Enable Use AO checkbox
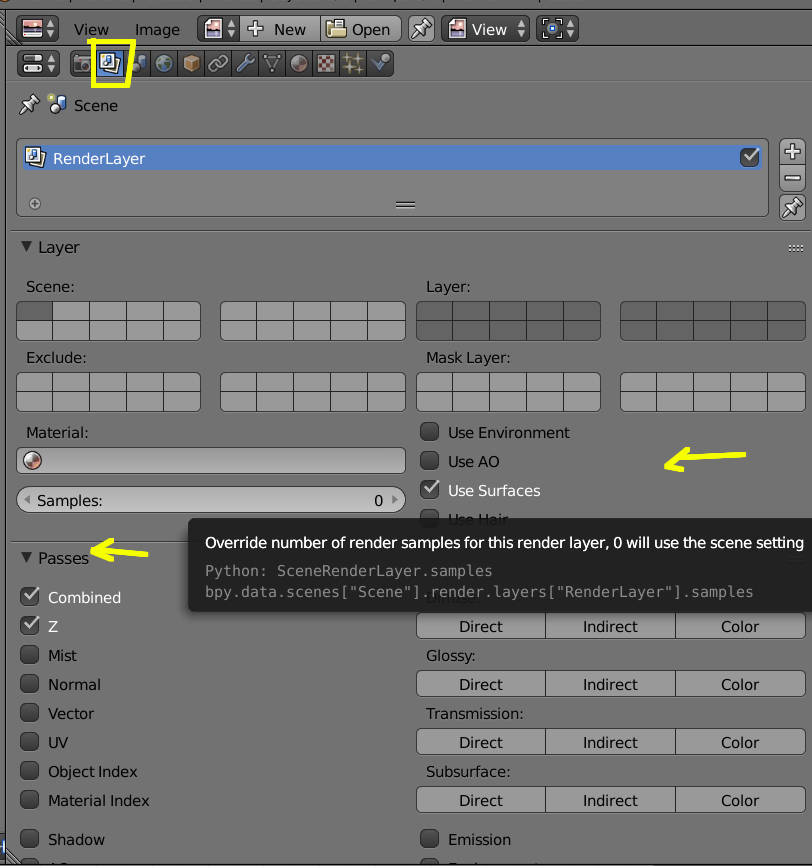This screenshot has height=866, width=812. 430,461
